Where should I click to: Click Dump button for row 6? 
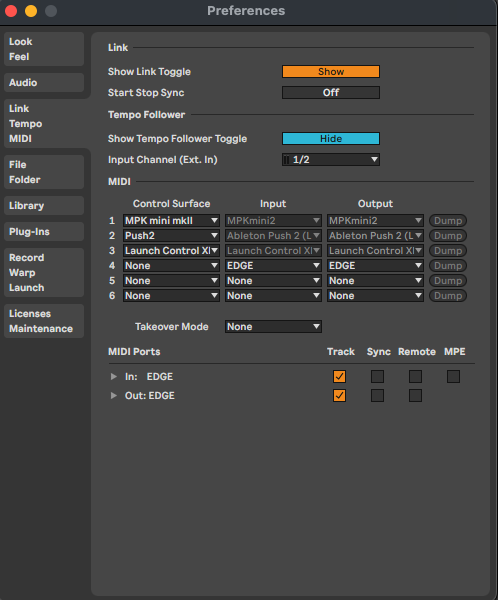point(448,296)
